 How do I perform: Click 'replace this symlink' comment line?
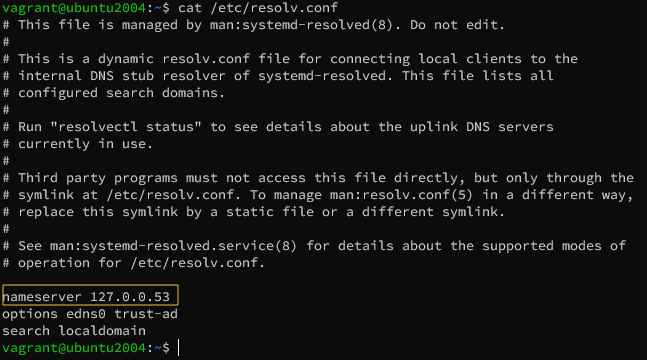pyautogui.click(x=254, y=212)
